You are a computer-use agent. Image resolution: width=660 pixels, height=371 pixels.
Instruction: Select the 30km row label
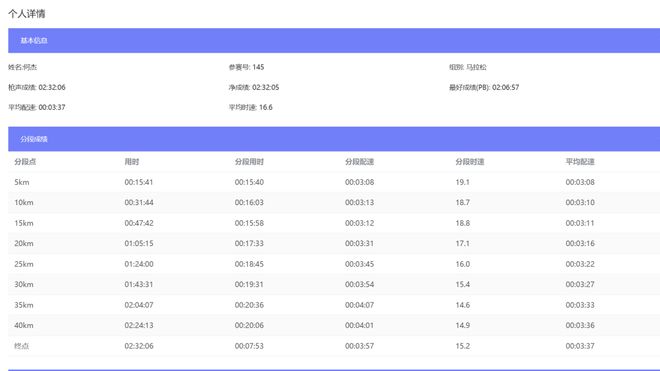pyautogui.click(x=24, y=284)
